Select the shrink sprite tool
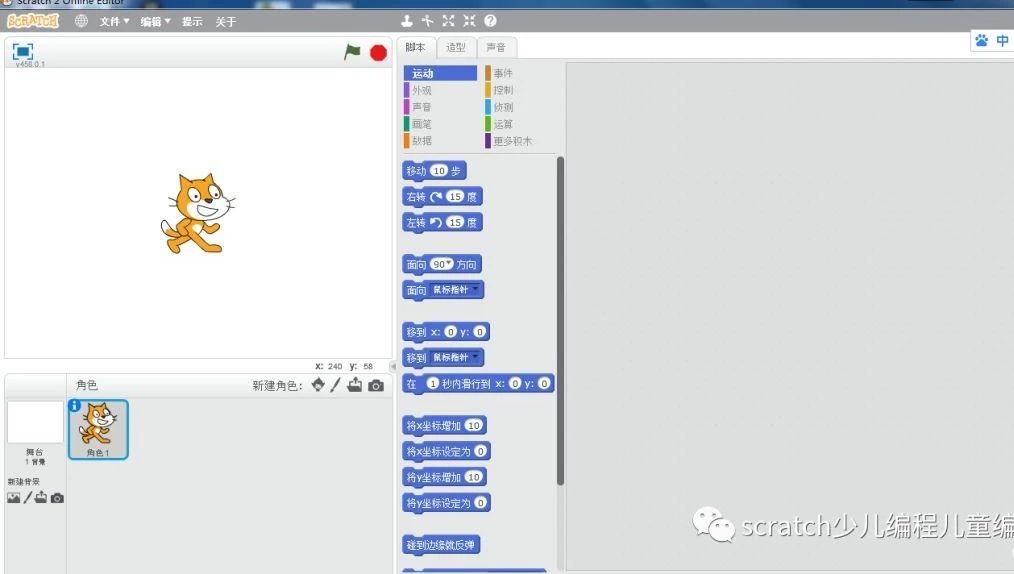 pos(469,21)
